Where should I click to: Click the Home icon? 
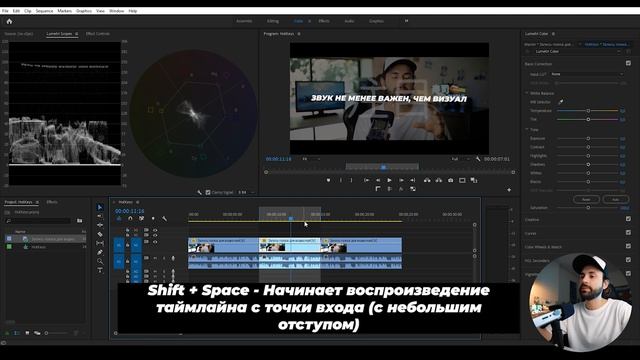tap(9, 22)
